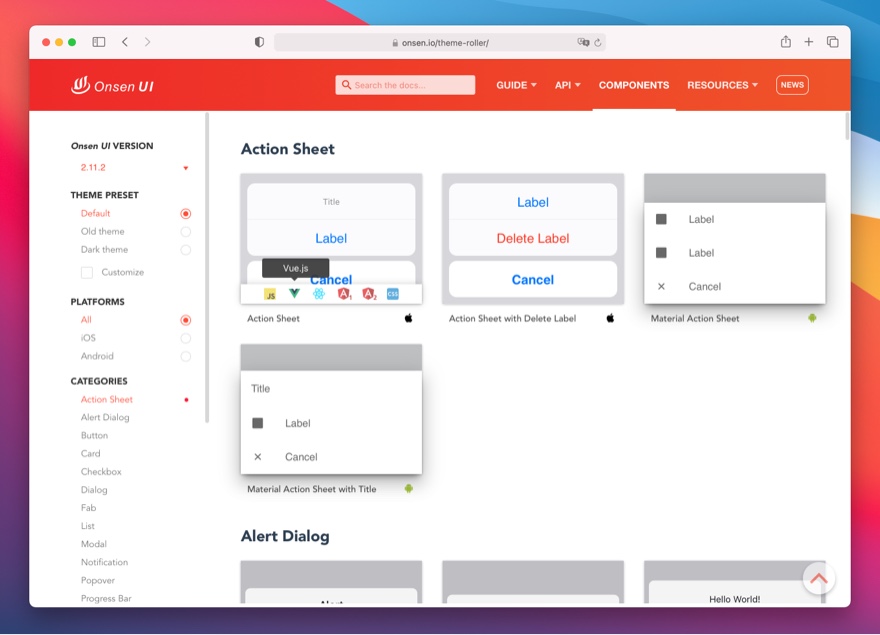Screen dimensions: 880x635
Task: Click the scroll-to-top arrow button
Action: [819, 578]
